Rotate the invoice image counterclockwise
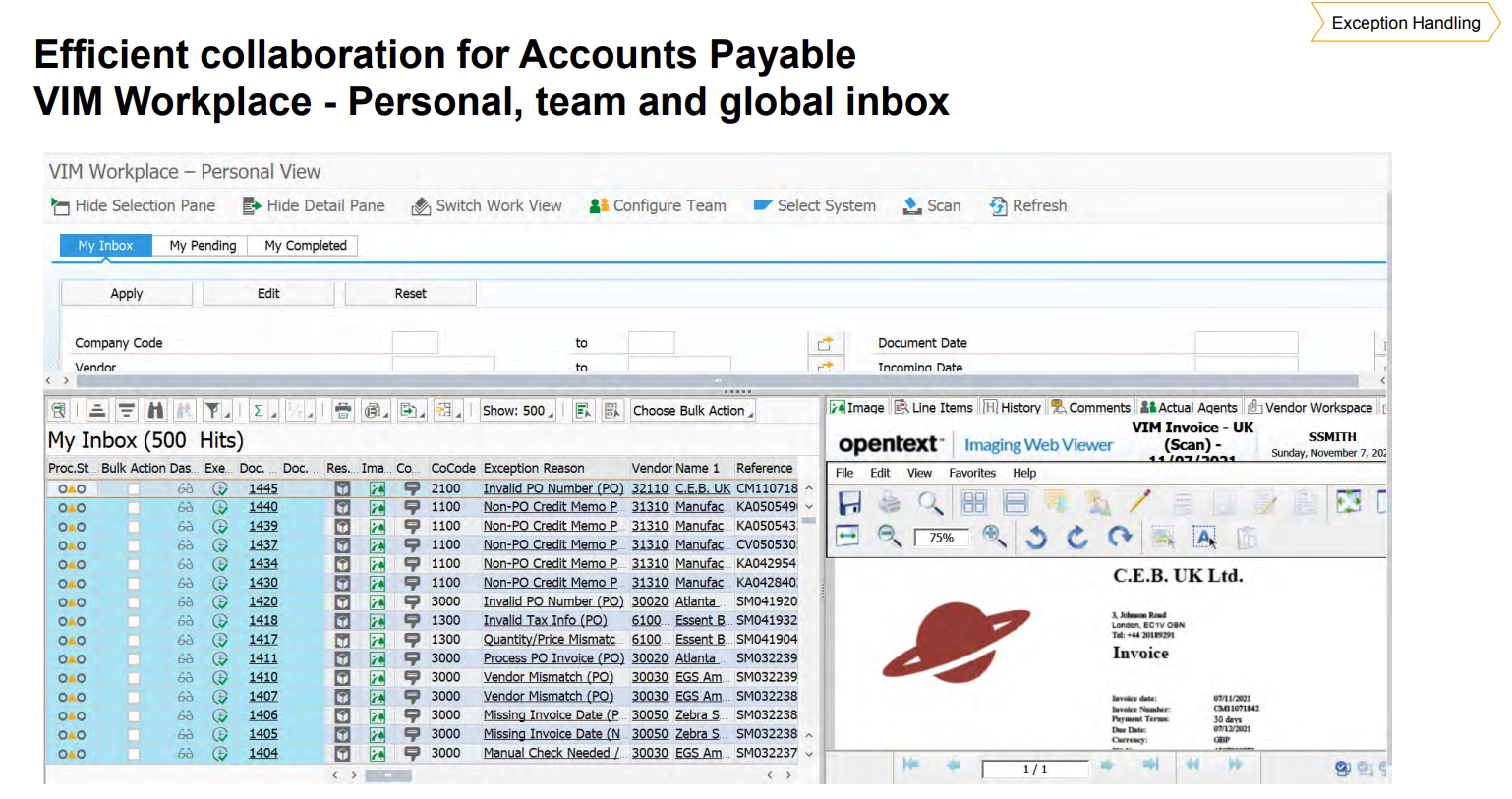 click(1036, 537)
